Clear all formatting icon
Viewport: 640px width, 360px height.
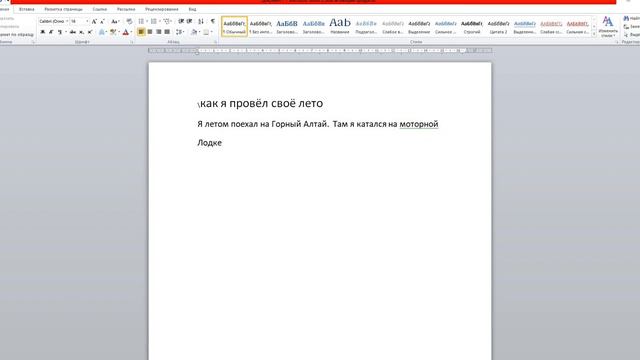tap(129, 21)
